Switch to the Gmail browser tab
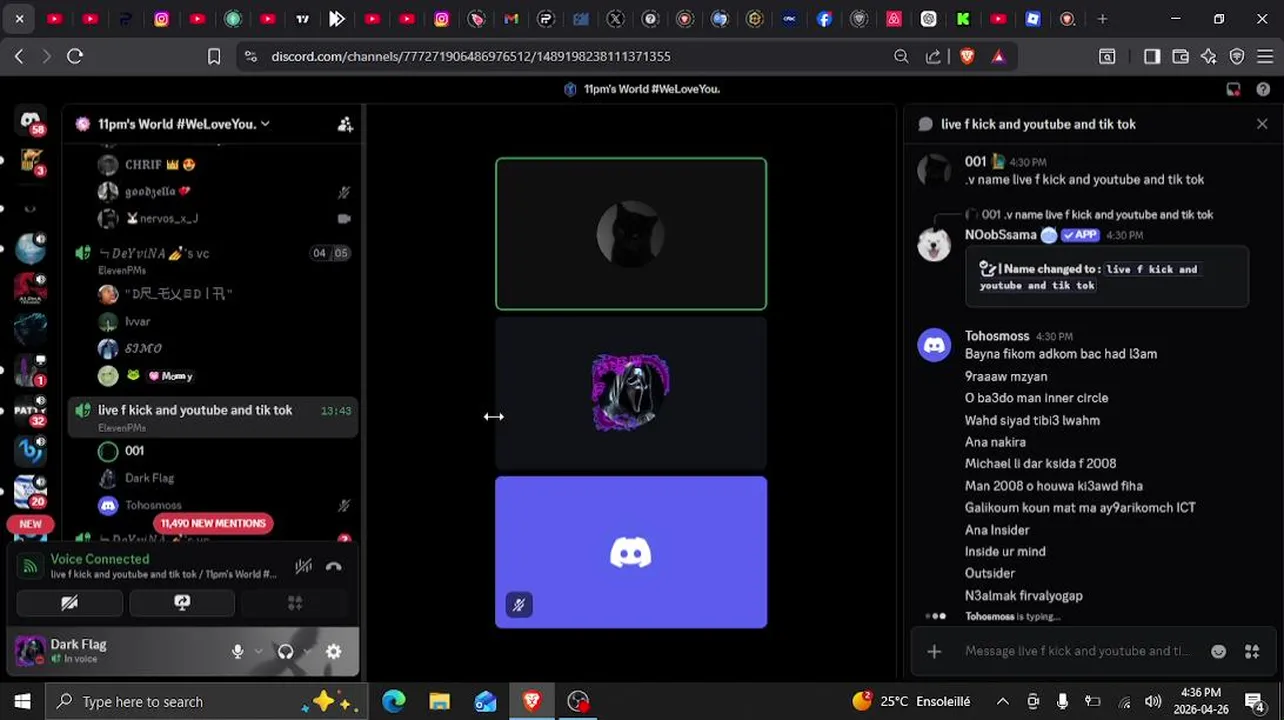Screen dimensions: 1284x720 point(511,19)
